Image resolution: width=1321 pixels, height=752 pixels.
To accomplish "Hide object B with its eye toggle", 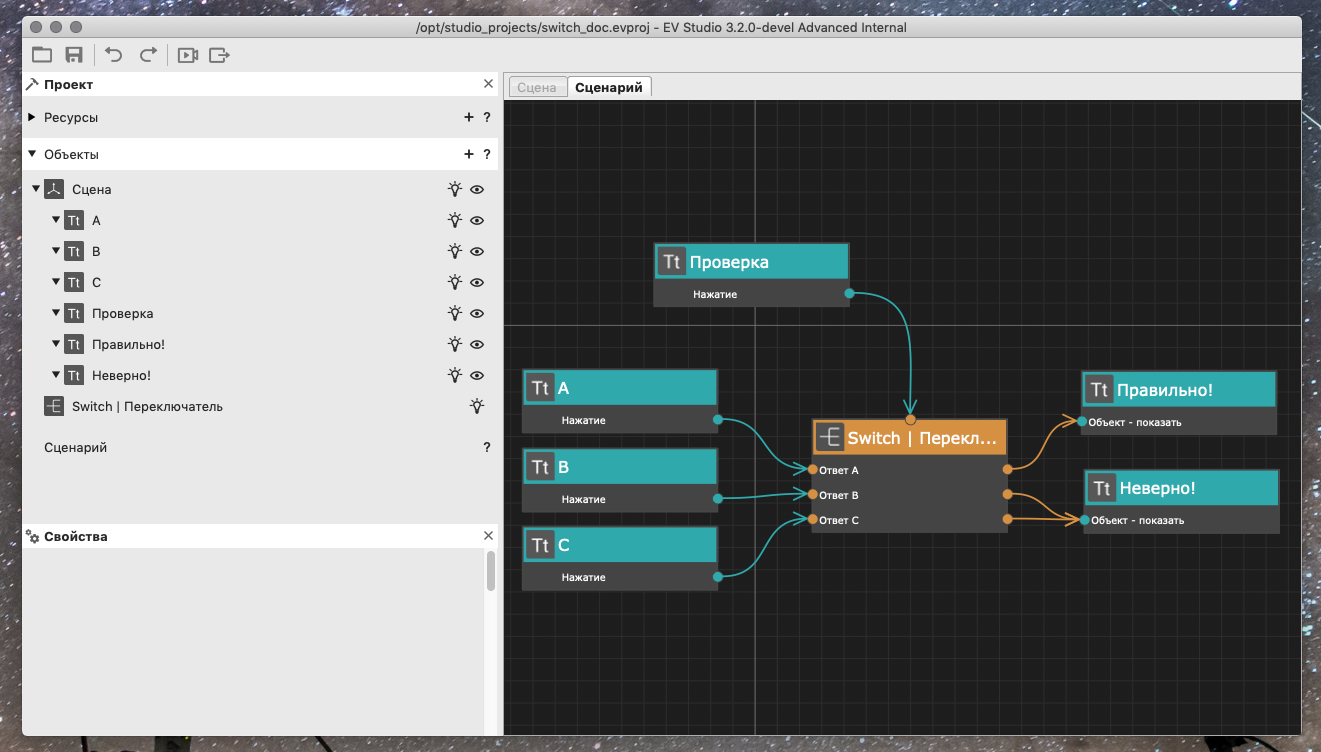I will [x=478, y=251].
